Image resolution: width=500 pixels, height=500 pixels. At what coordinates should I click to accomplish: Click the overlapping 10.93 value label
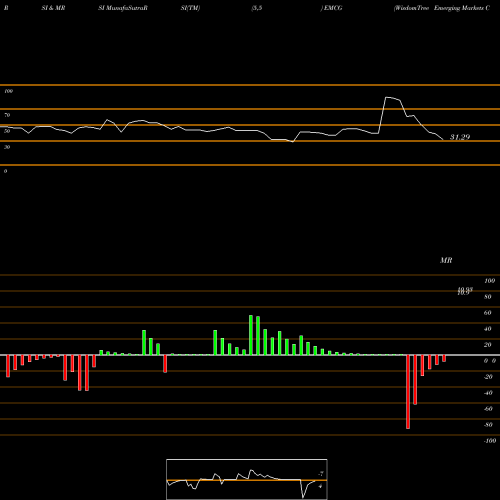[465, 291]
